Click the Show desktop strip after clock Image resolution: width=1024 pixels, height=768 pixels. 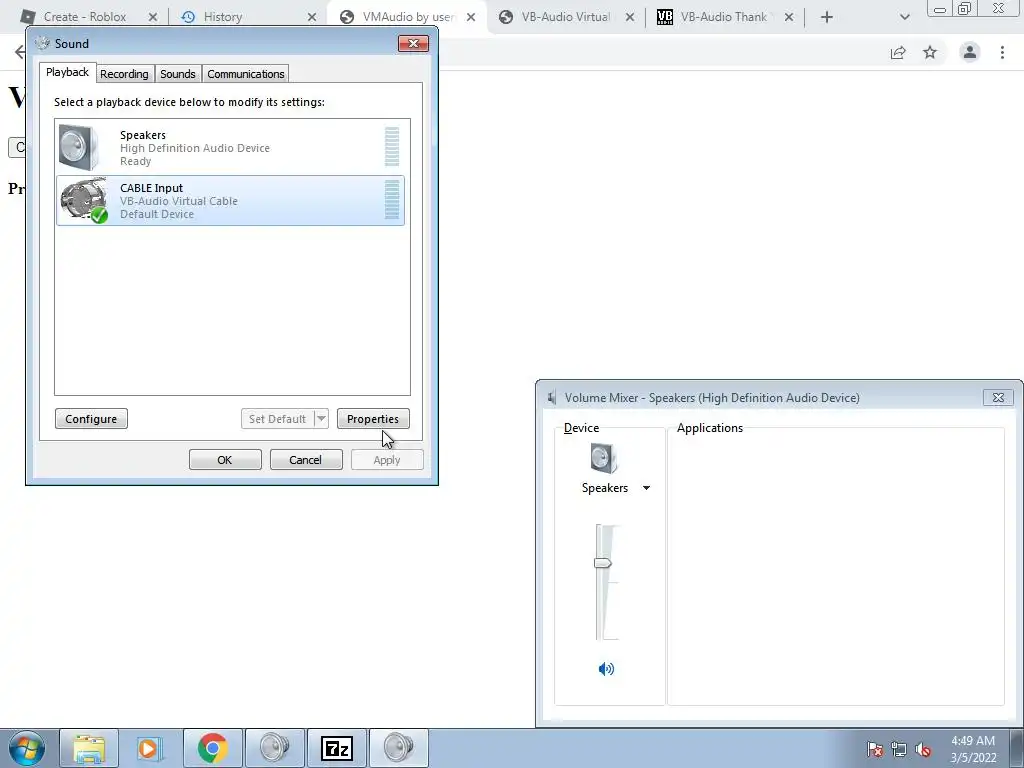pos(1017,748)
